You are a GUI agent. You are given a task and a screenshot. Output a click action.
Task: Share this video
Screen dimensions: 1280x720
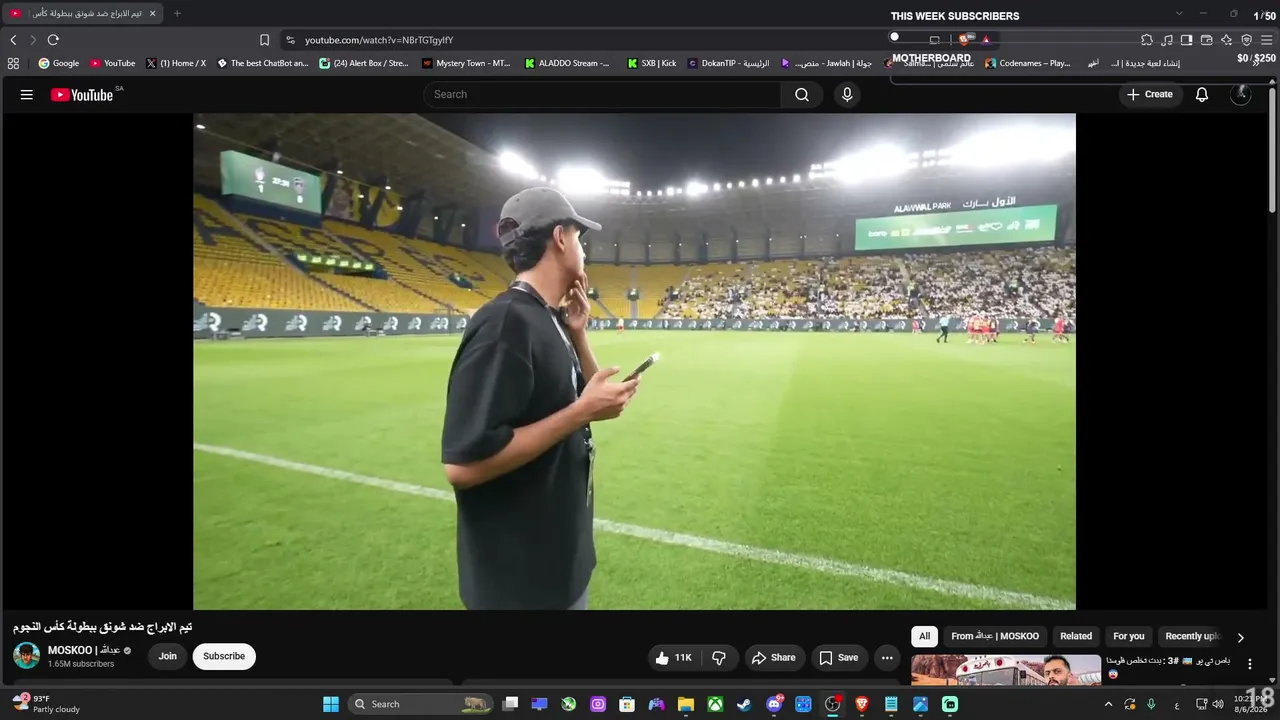click(x=774, y=657)
